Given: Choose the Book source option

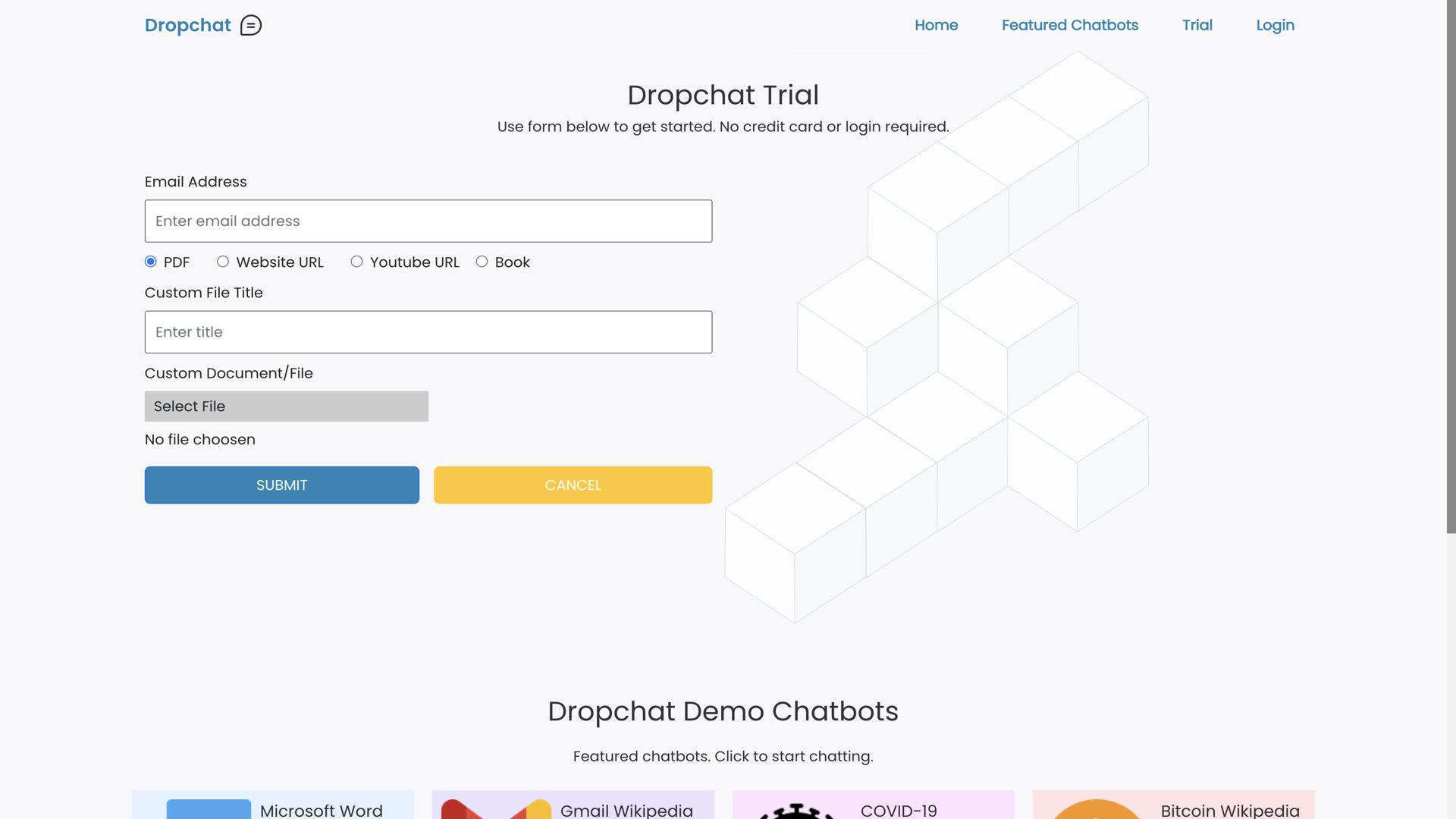Looking at the screenshot, I should point(482,262).
